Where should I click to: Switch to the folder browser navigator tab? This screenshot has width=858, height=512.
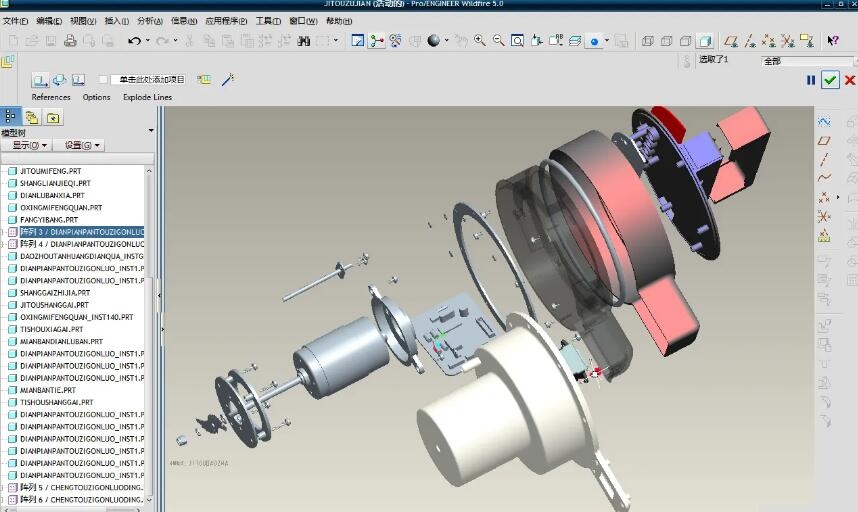(x=31, y=117)
